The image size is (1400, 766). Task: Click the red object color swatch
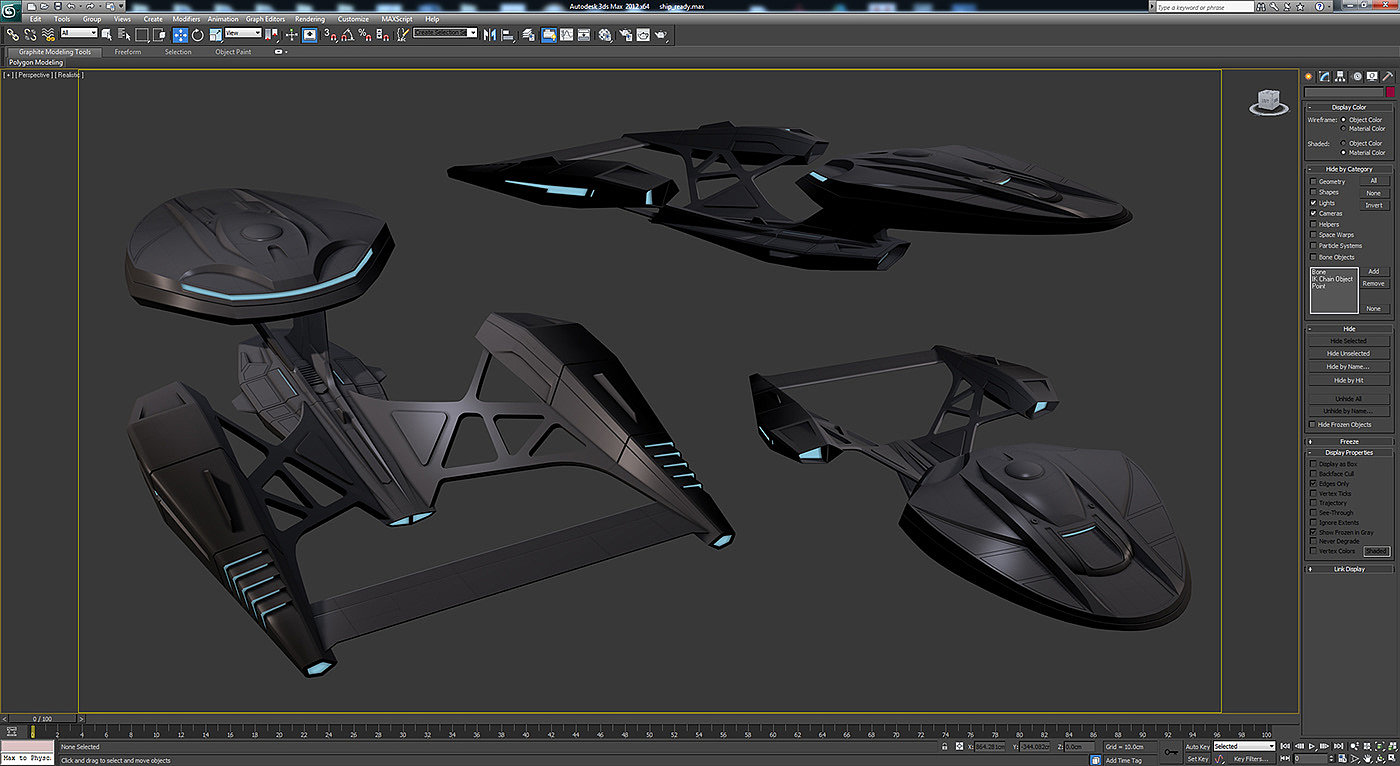pos(1389,92)
